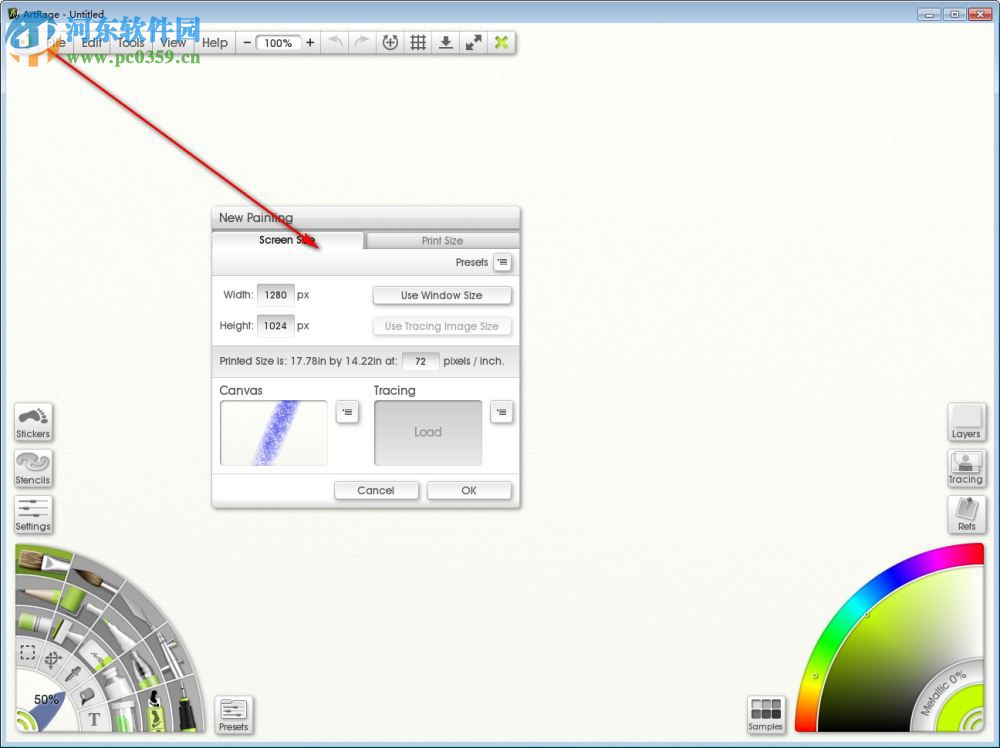Screen dimensions: 1000x748
Task: Open the Presets dropdown menu in dialog
Action: click(x=503, y=262)
